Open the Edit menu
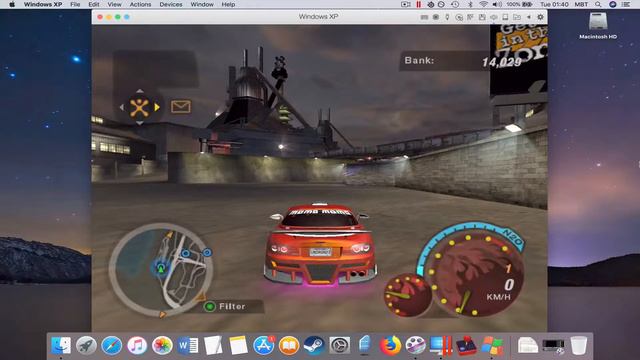640x360 pixels. coord(94,4)
